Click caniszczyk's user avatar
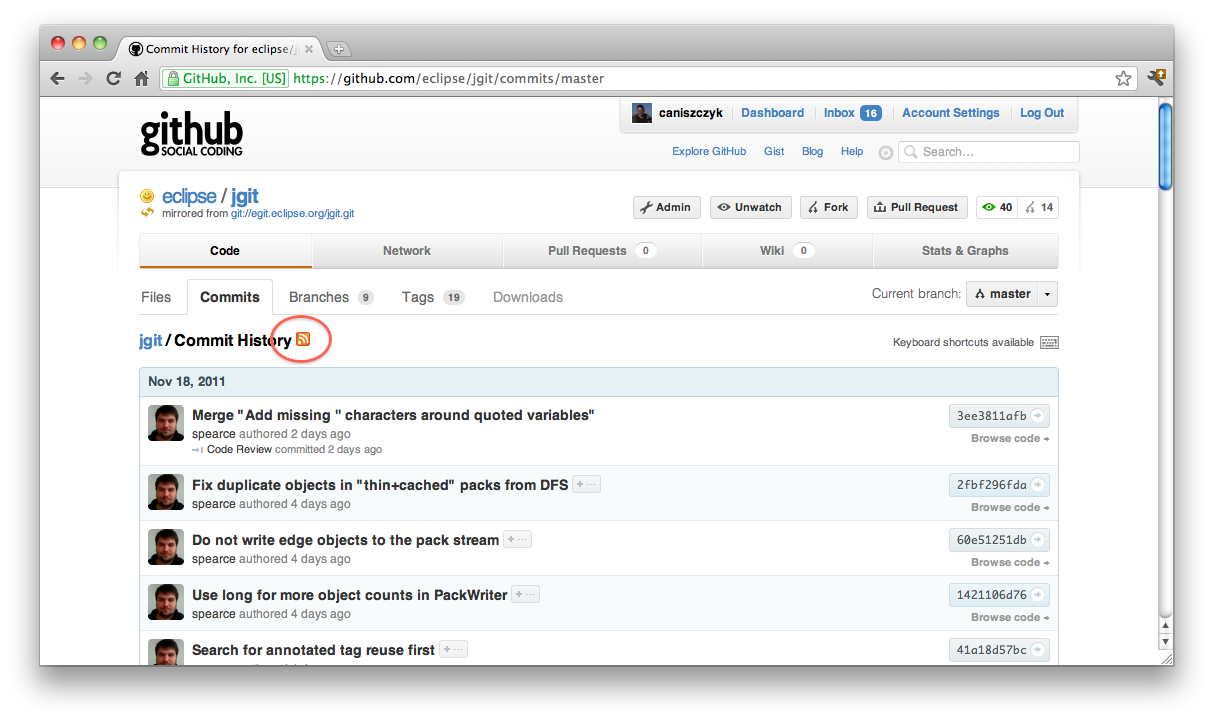The image size is (1213, 720). pos(642,113)
